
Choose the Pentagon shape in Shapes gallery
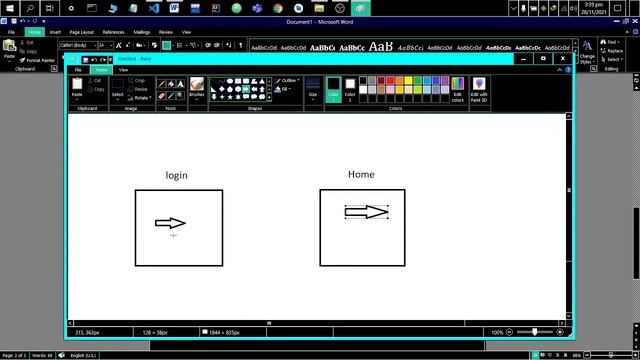pyautogui.click(x=230, y=89)
